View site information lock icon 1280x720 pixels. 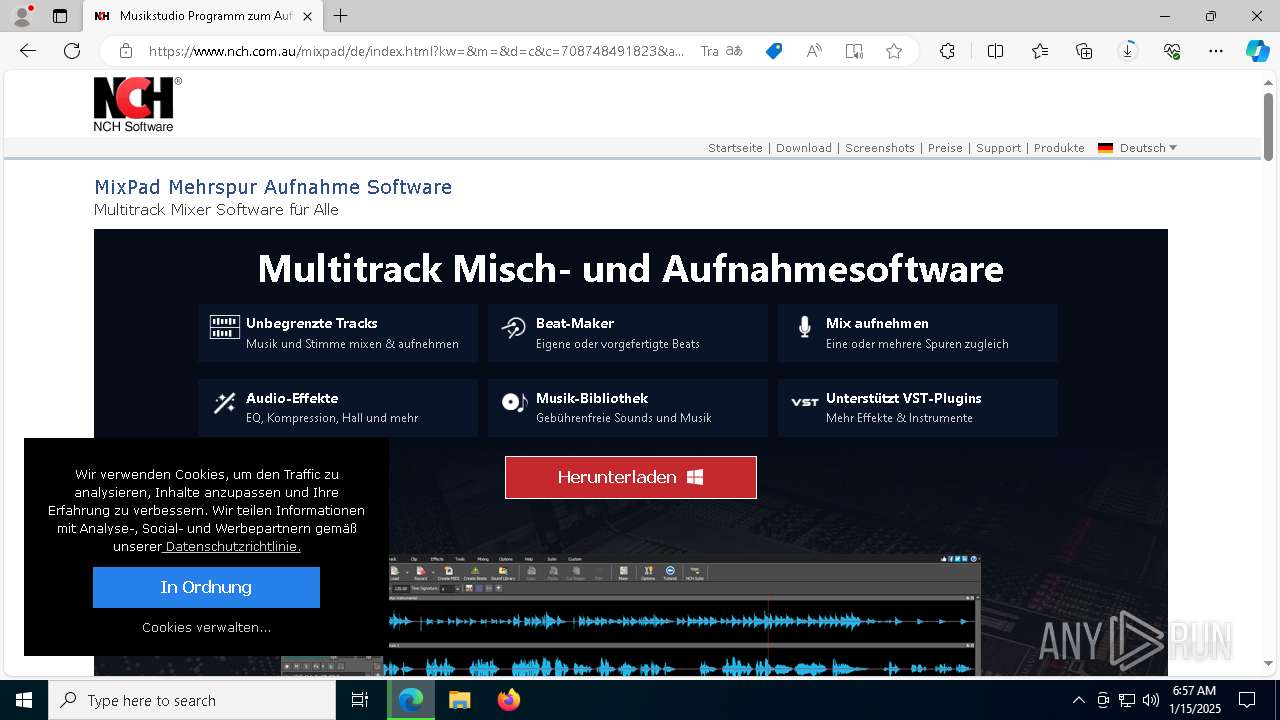pyautogui.click(x=126, y=51)
